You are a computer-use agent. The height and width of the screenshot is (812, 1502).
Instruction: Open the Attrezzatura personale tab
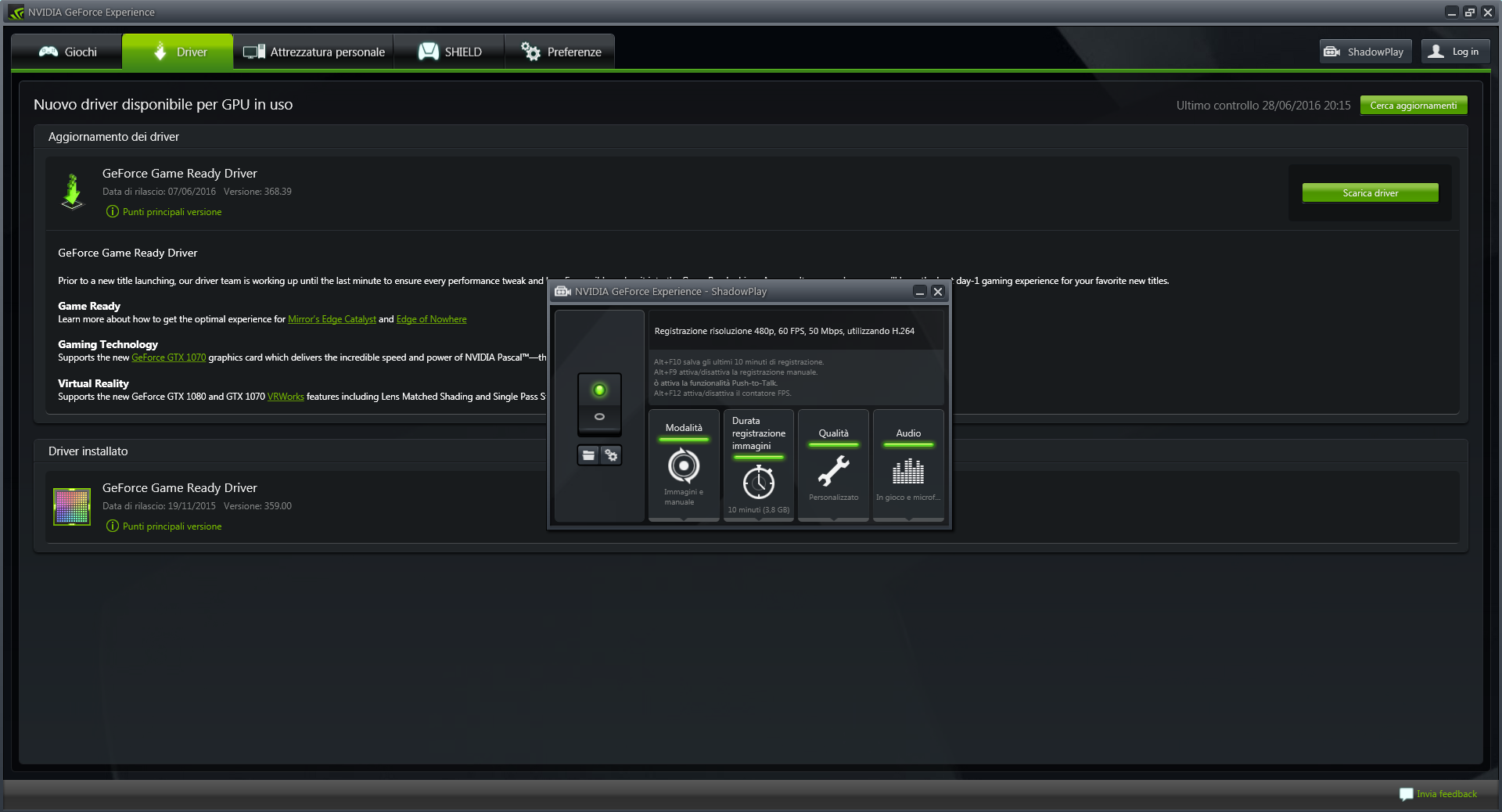pyautogui.click(x=313, y=52)
